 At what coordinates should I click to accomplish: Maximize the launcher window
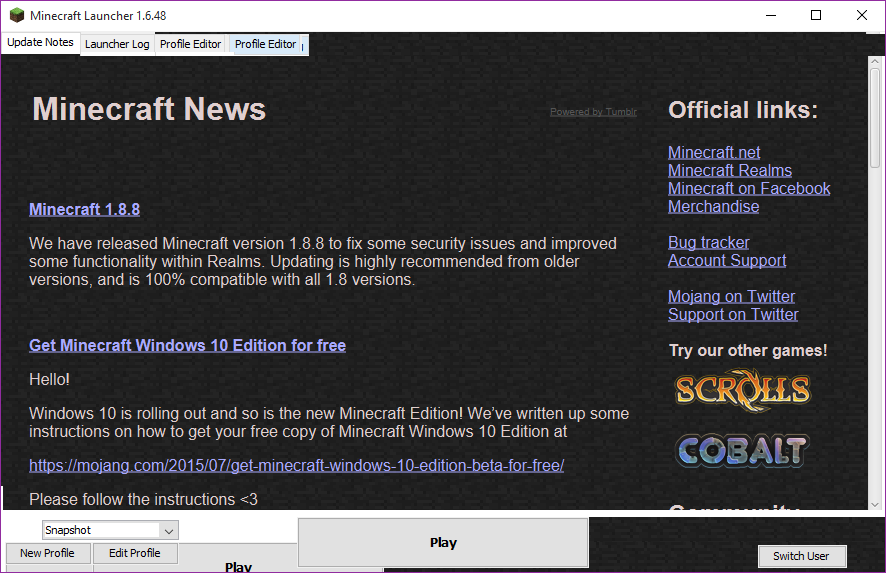coord(816,15)
